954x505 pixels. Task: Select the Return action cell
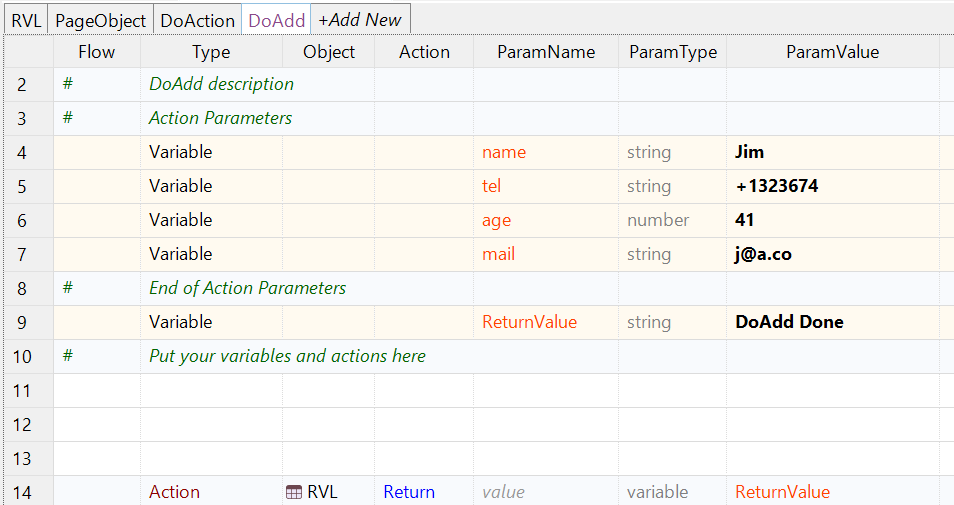(x=423, y=492)
